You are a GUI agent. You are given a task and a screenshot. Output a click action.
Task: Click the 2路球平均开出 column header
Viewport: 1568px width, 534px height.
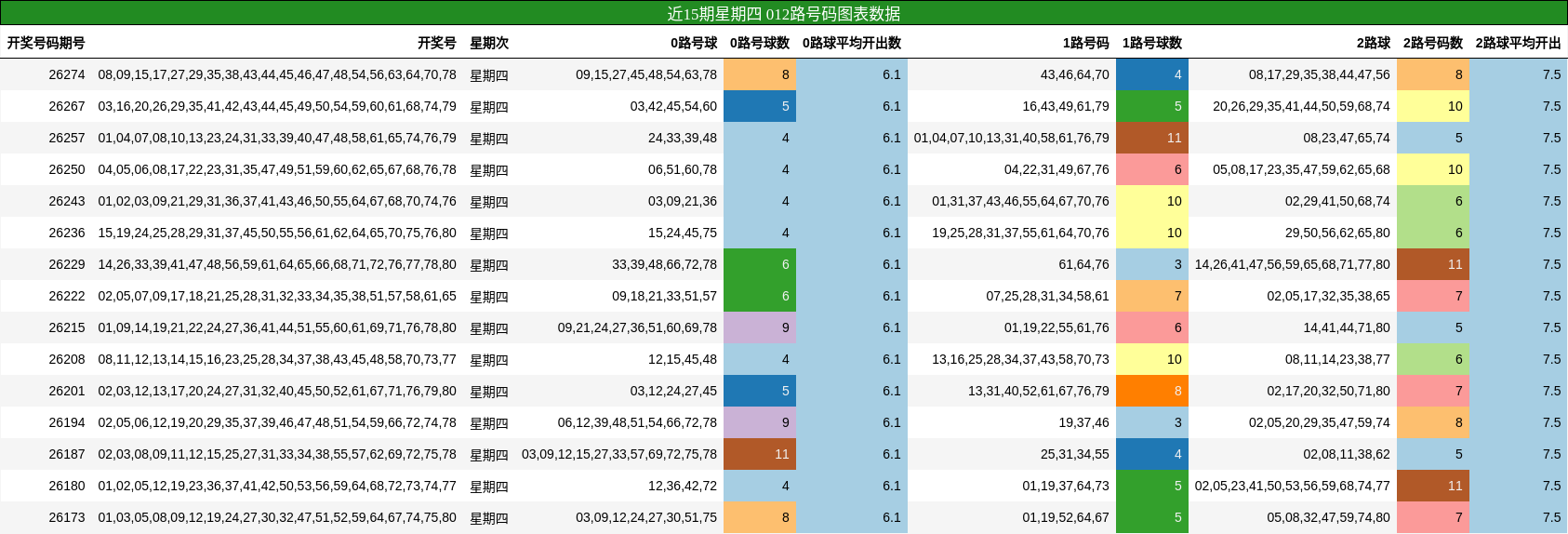[1519, 43]
